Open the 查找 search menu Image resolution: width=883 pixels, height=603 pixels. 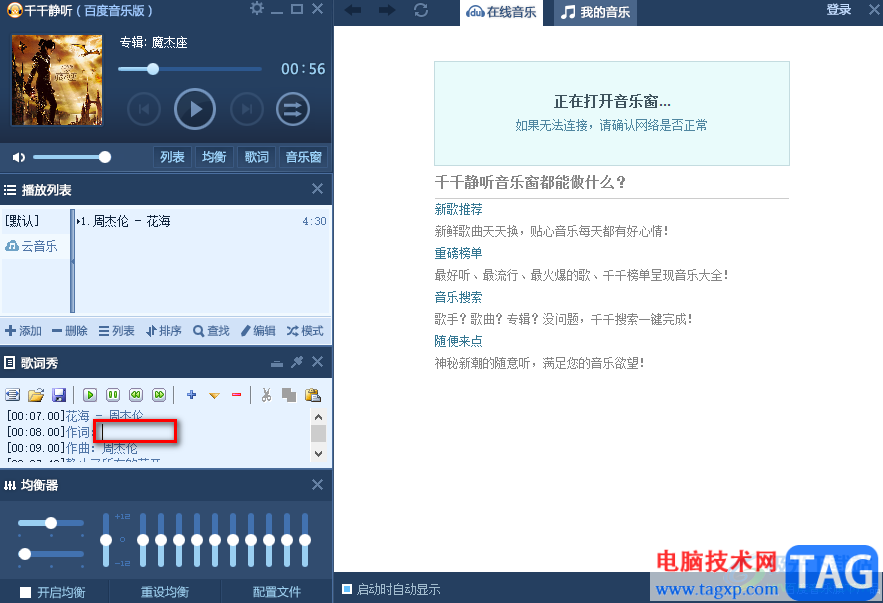click(211, 331)
